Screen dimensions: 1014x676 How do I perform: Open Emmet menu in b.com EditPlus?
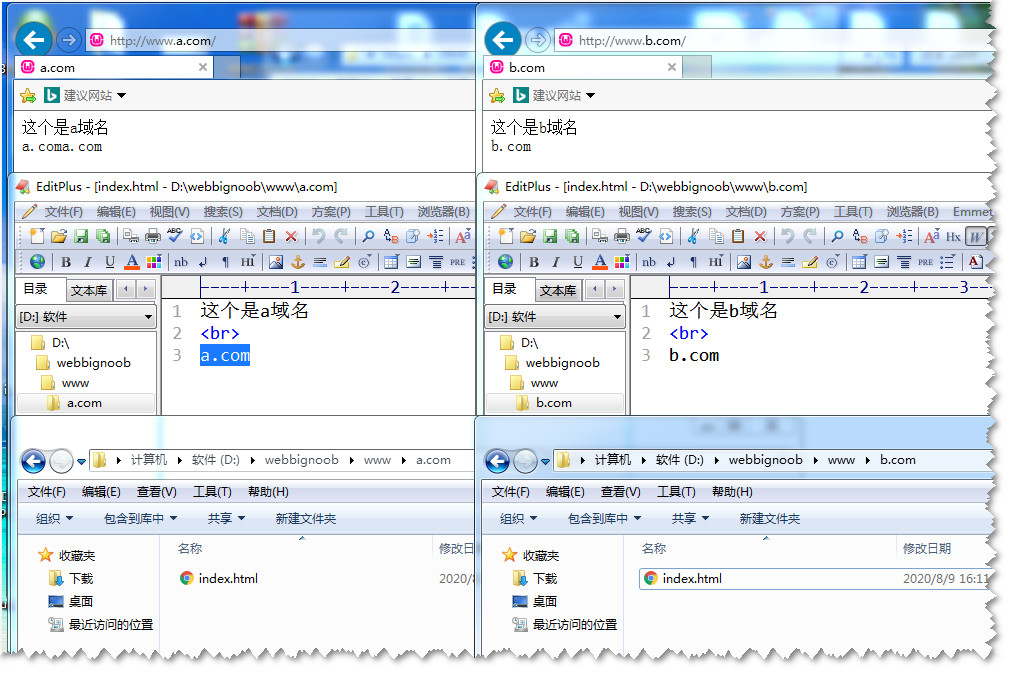(972, 212)
